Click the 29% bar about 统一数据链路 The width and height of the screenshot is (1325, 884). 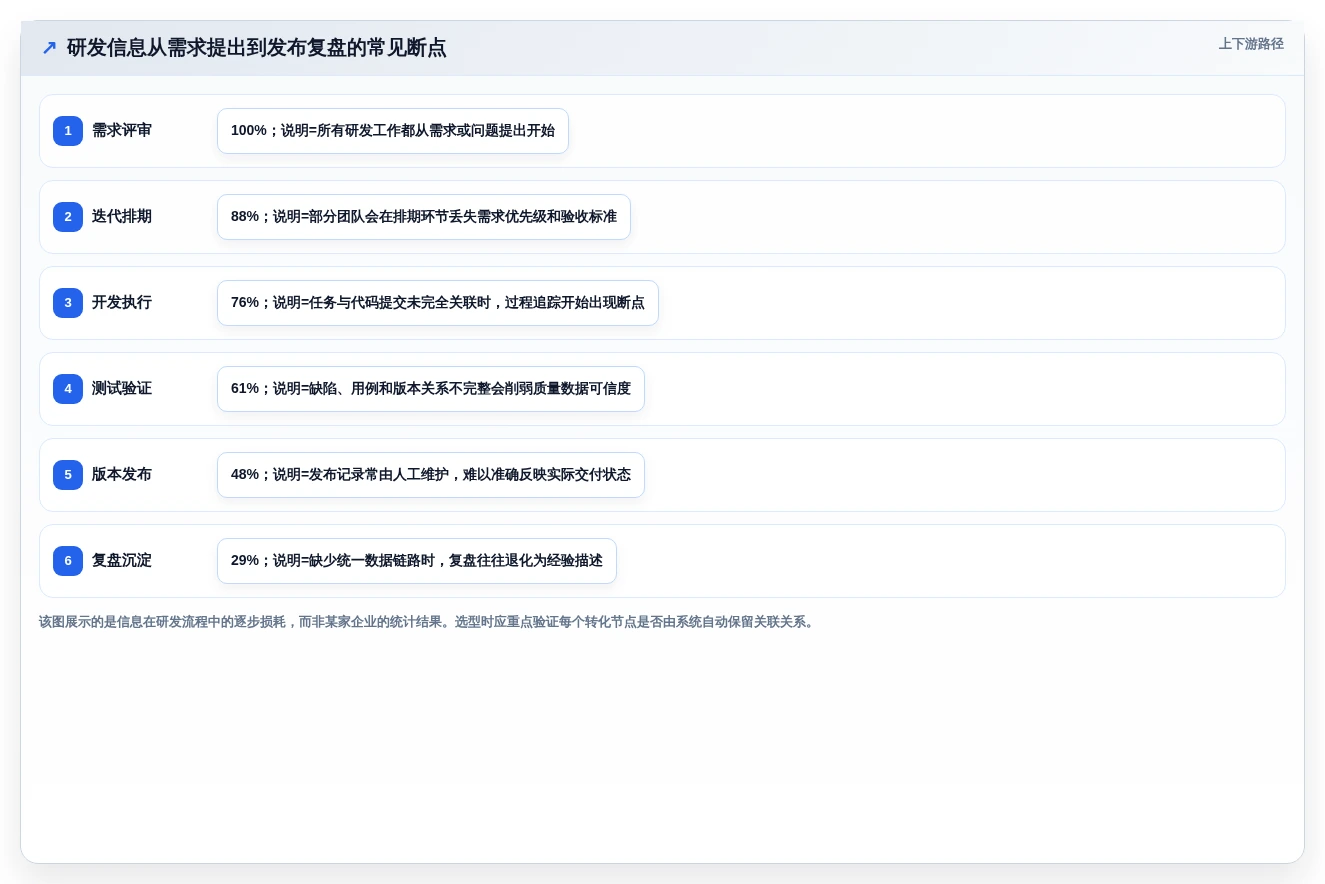coord(417,561)
